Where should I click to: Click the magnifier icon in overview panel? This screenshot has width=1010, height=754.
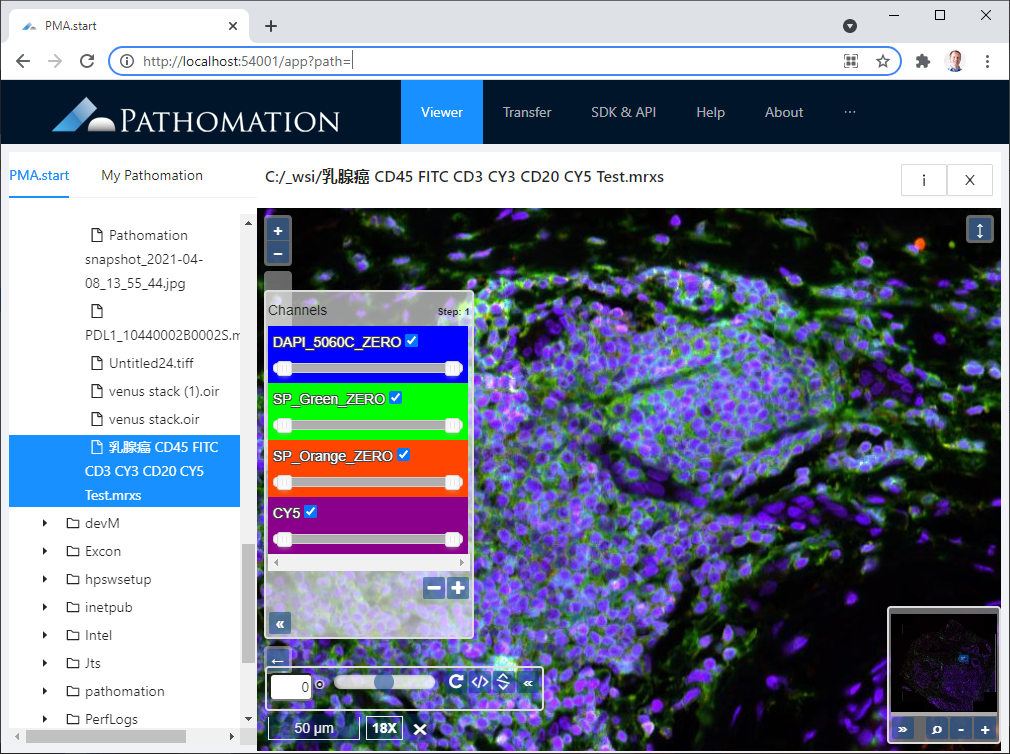(x=937, y=730)
